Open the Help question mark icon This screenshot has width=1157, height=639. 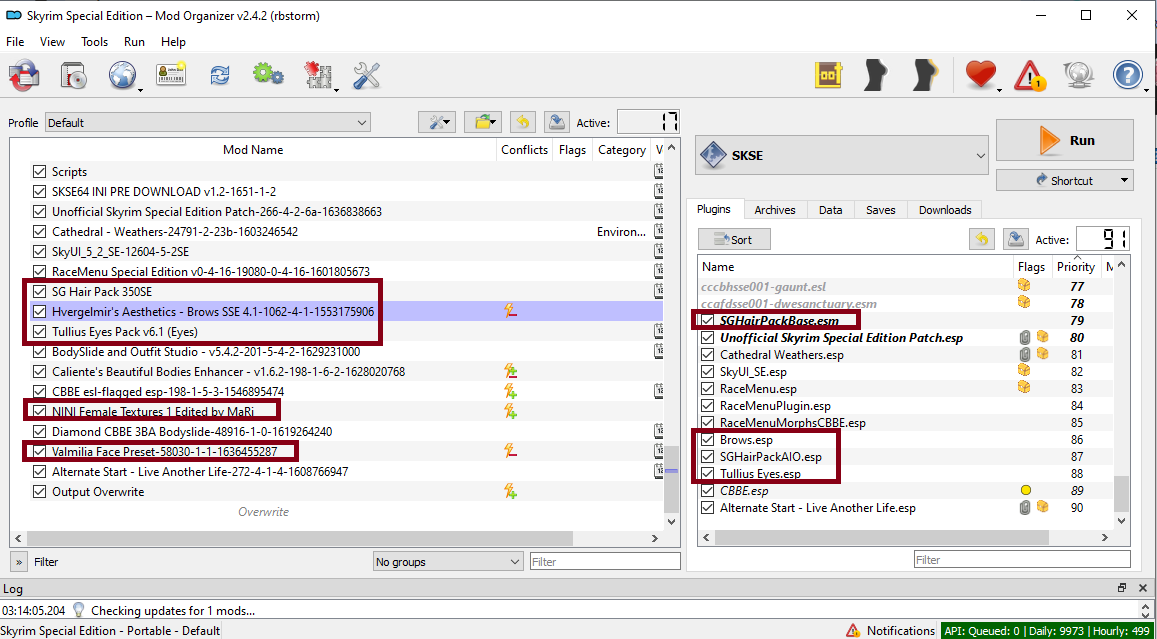coord(1127,75)
